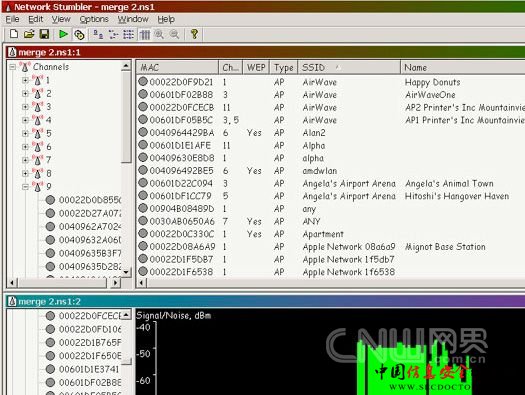Expand channel 1 in the tree

coord(25,80)
